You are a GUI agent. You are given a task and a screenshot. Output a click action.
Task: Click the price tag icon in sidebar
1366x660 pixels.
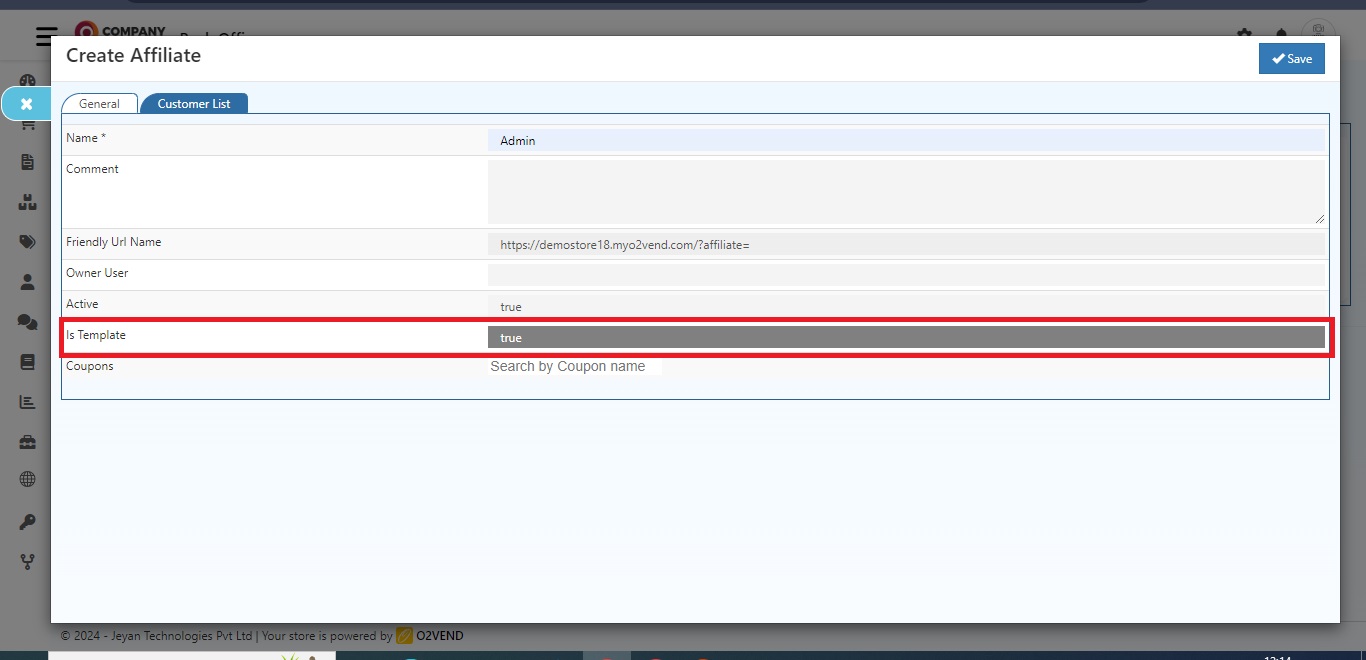tap(27, 241)
